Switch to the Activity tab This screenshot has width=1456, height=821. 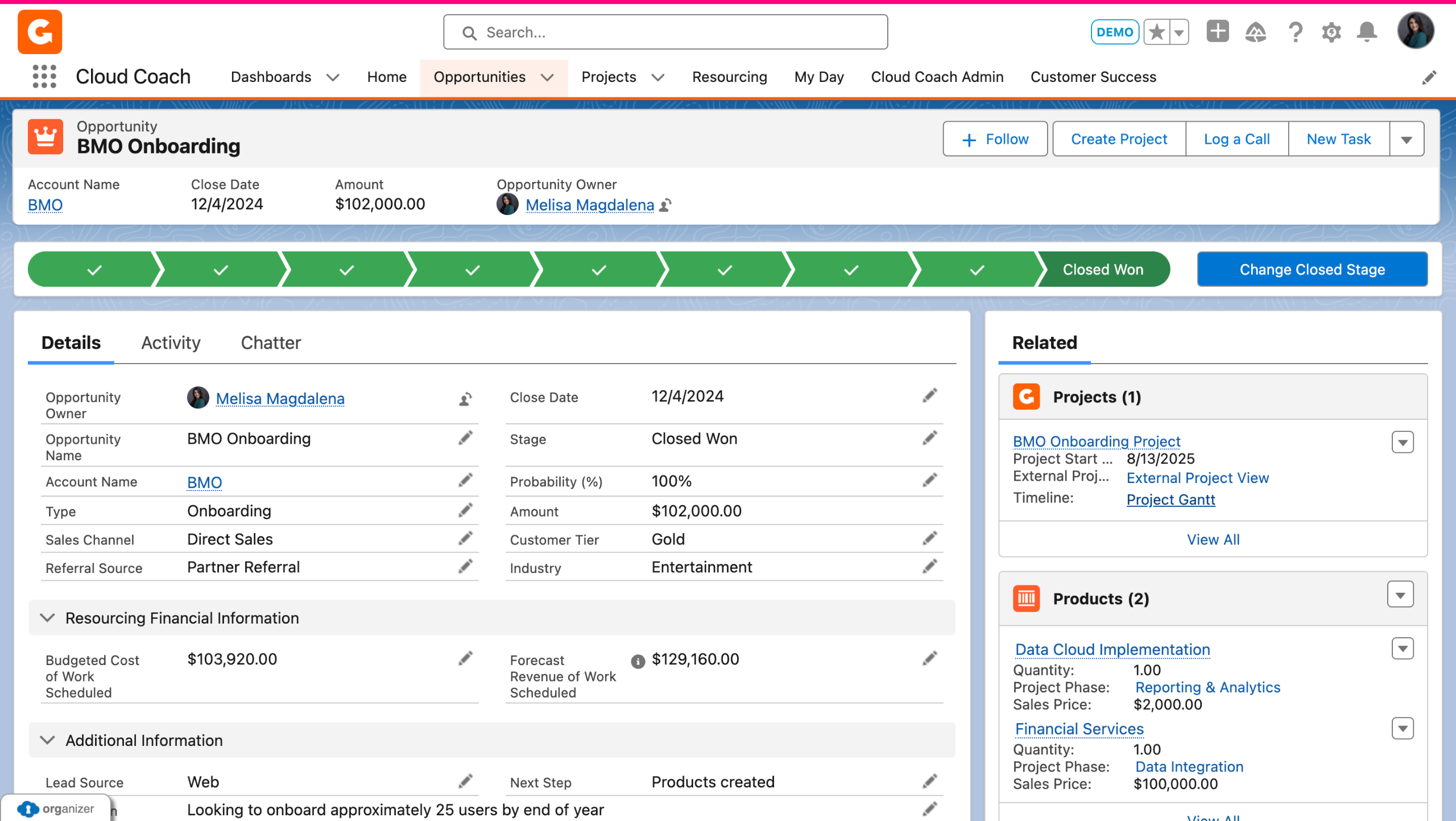point(171,343)
